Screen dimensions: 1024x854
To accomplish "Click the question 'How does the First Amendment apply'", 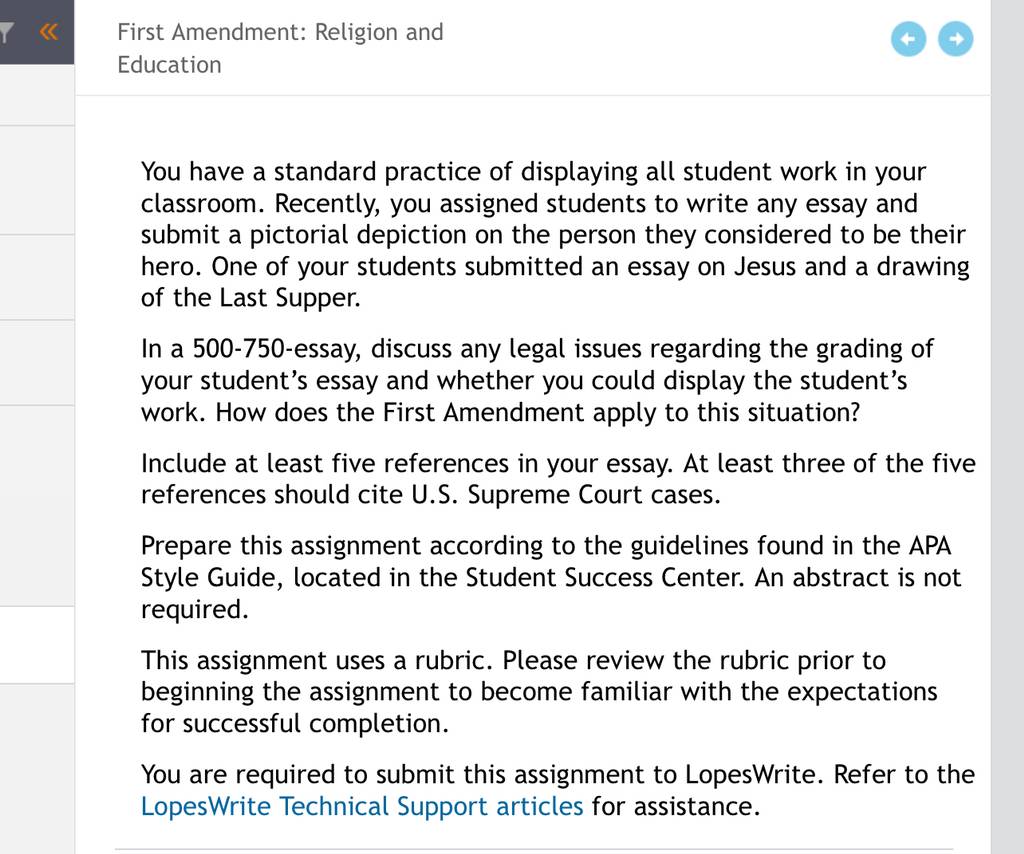I will click(538, 413).
